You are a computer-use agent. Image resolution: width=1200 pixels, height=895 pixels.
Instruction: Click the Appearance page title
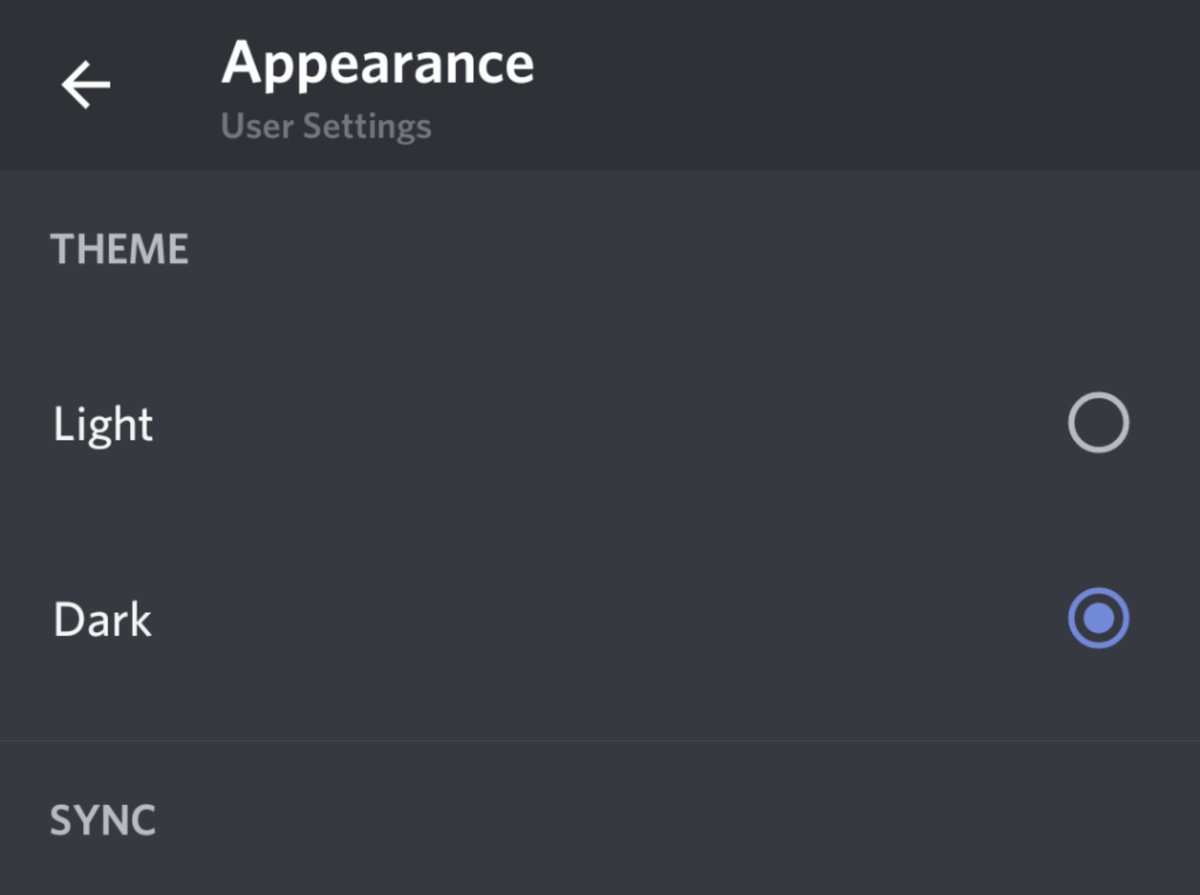coord(378,66)
